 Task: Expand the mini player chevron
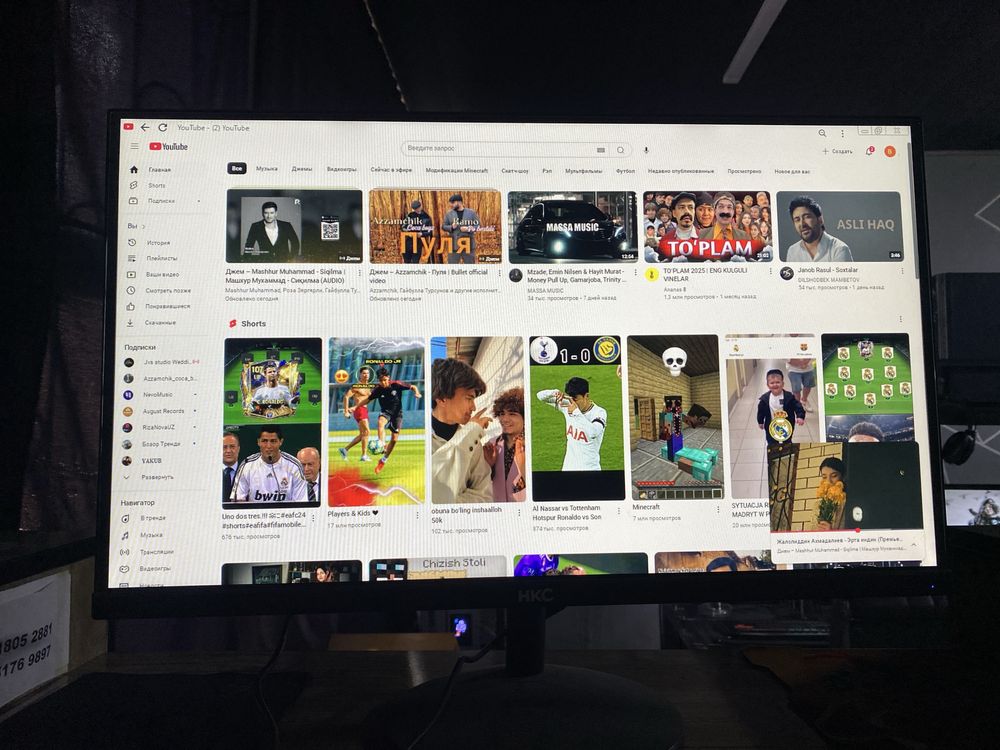pyautogui.click(x=913, y=545)
